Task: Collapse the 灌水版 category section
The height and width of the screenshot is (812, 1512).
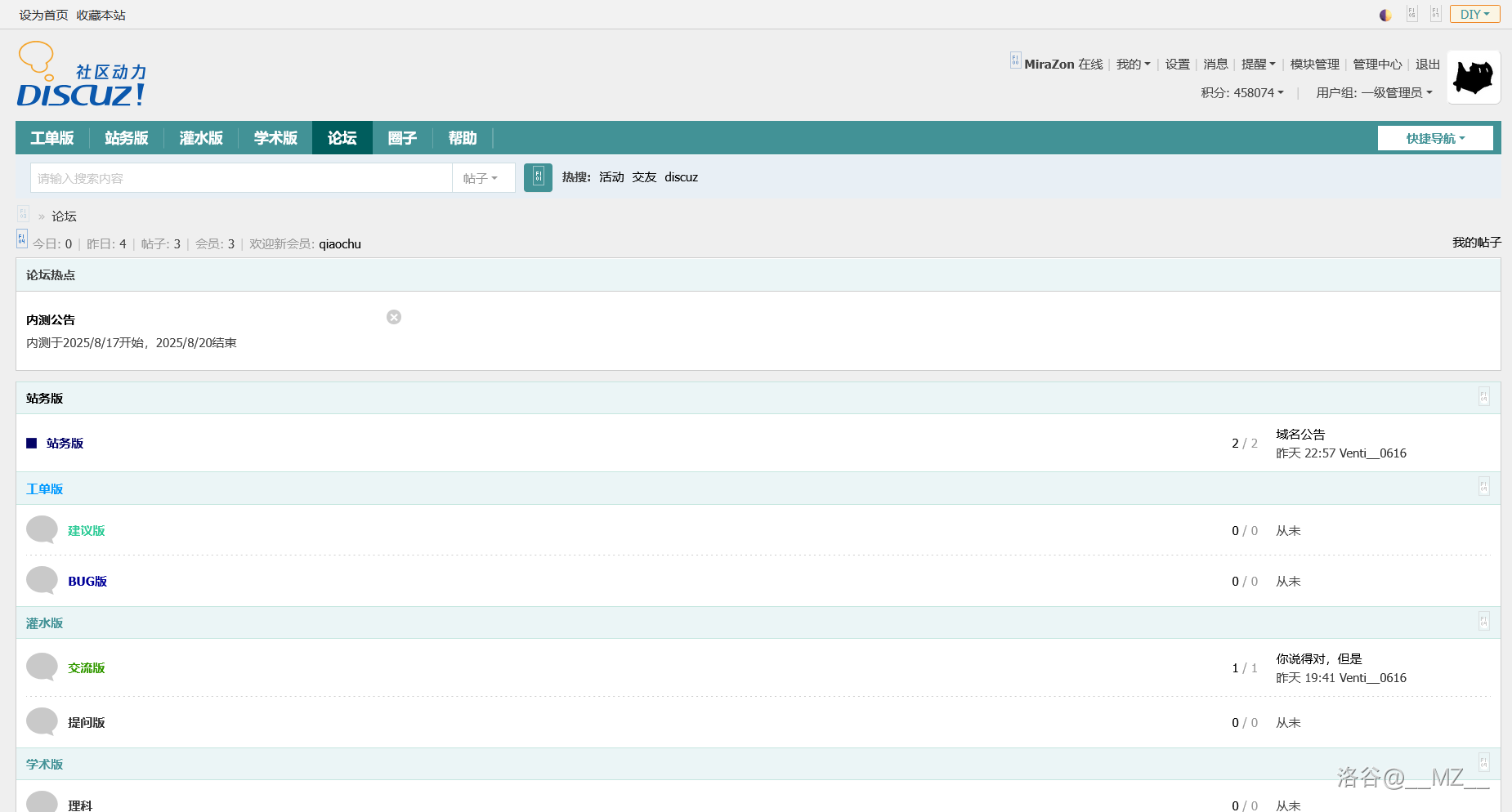Action: click(x=1483, y=622)
